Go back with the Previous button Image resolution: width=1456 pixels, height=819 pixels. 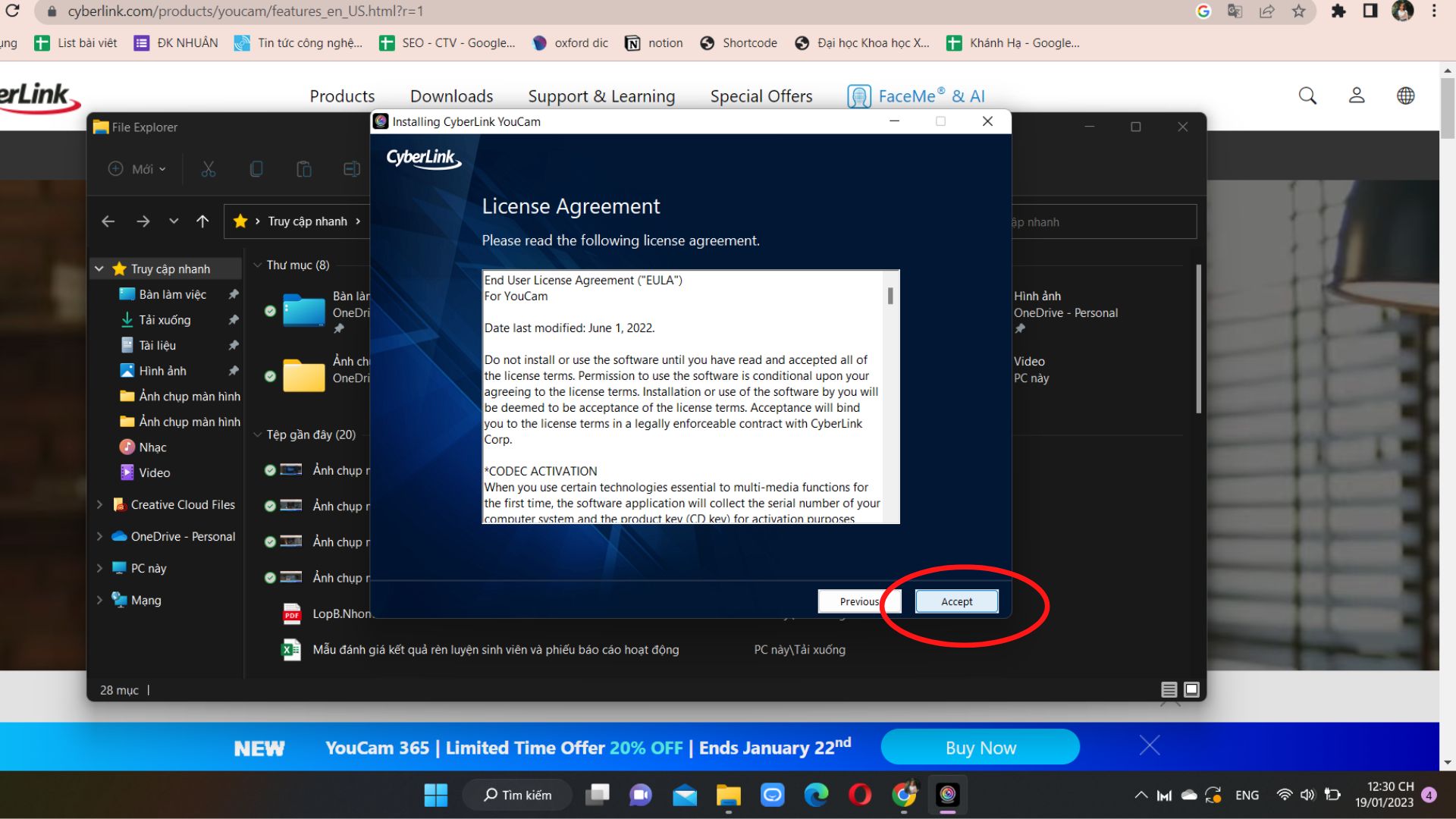(x=859, y=601)
